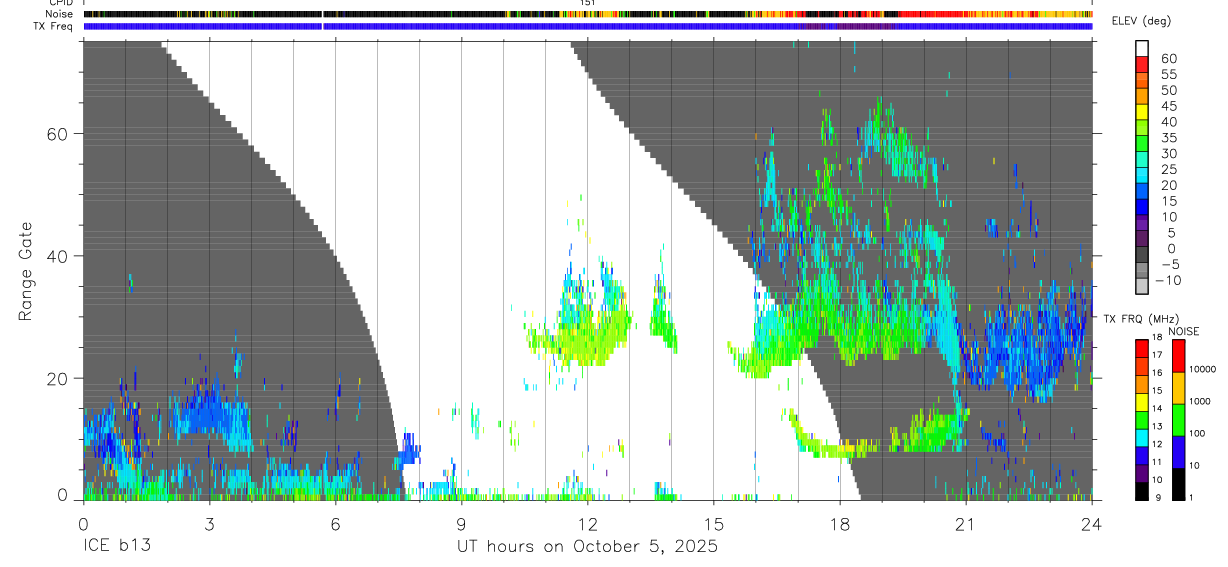Click ELEV blue swatch between 20 and 15
Image resolution: width=1228 pixels, height=567 pixels.
pos(1142,191)
